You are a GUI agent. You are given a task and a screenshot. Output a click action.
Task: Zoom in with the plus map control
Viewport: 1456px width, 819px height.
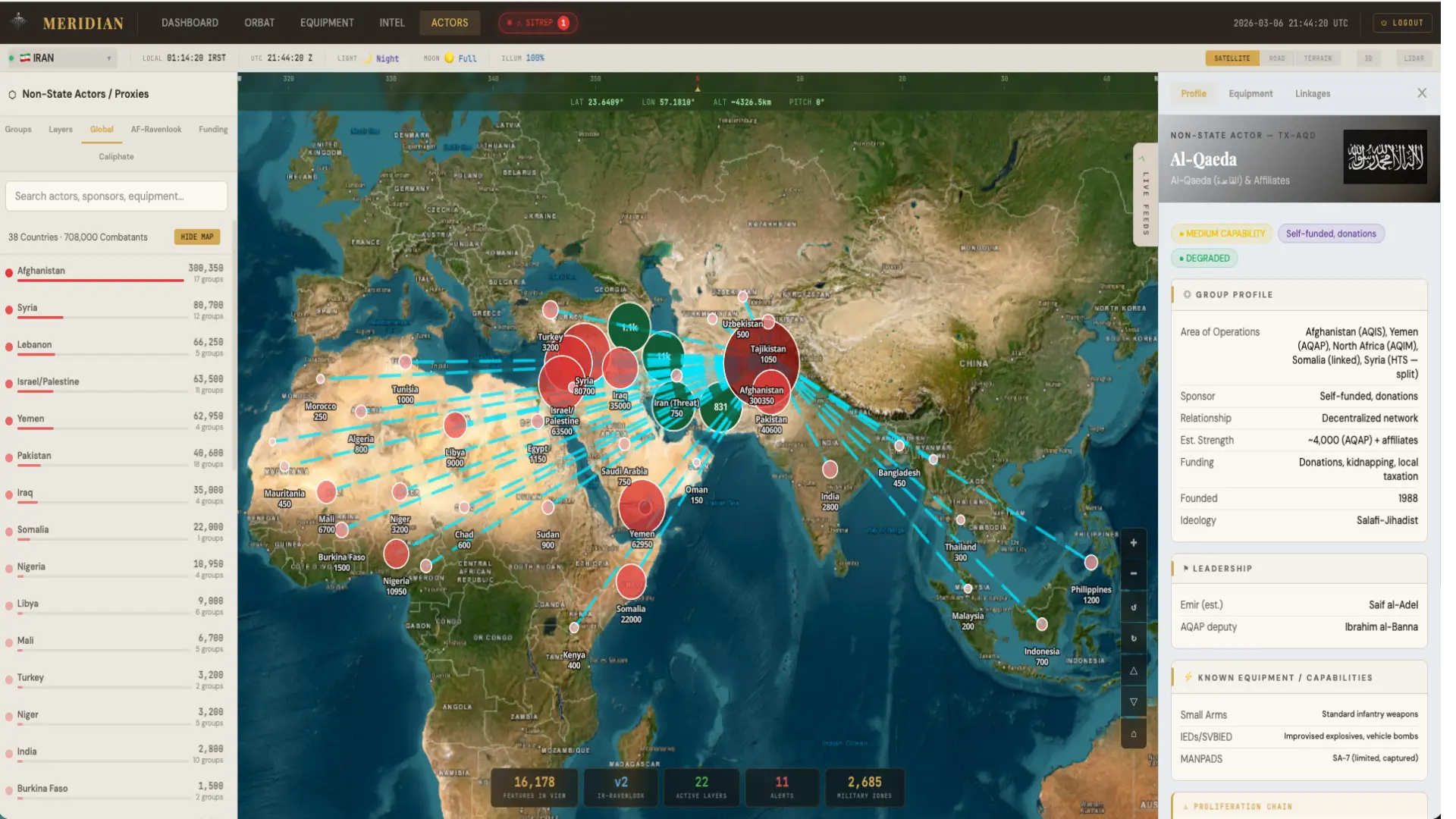[x=1133, y=543]
